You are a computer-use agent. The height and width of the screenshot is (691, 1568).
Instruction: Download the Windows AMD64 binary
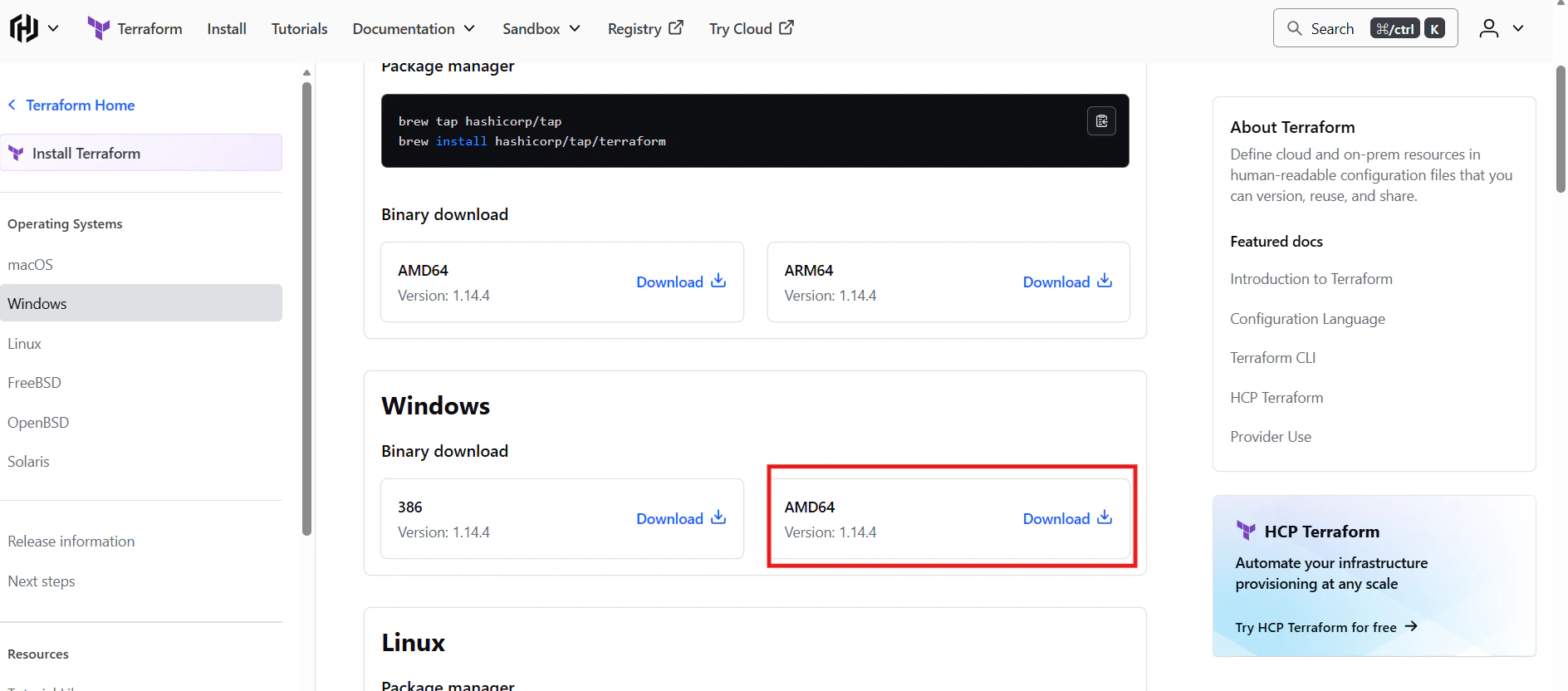tap(1067, 518)
